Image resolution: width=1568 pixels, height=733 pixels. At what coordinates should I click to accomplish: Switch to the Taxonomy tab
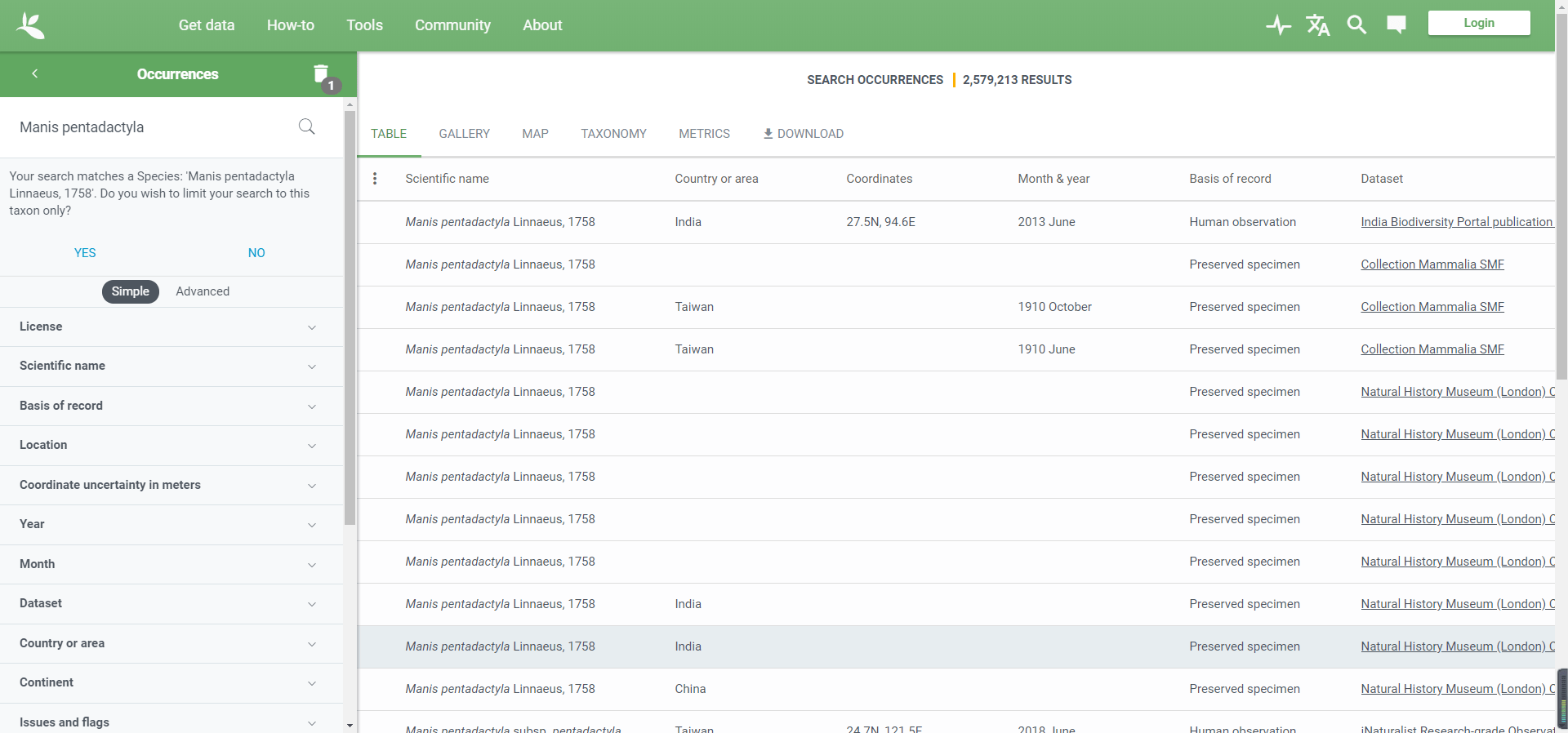(614, 134)
